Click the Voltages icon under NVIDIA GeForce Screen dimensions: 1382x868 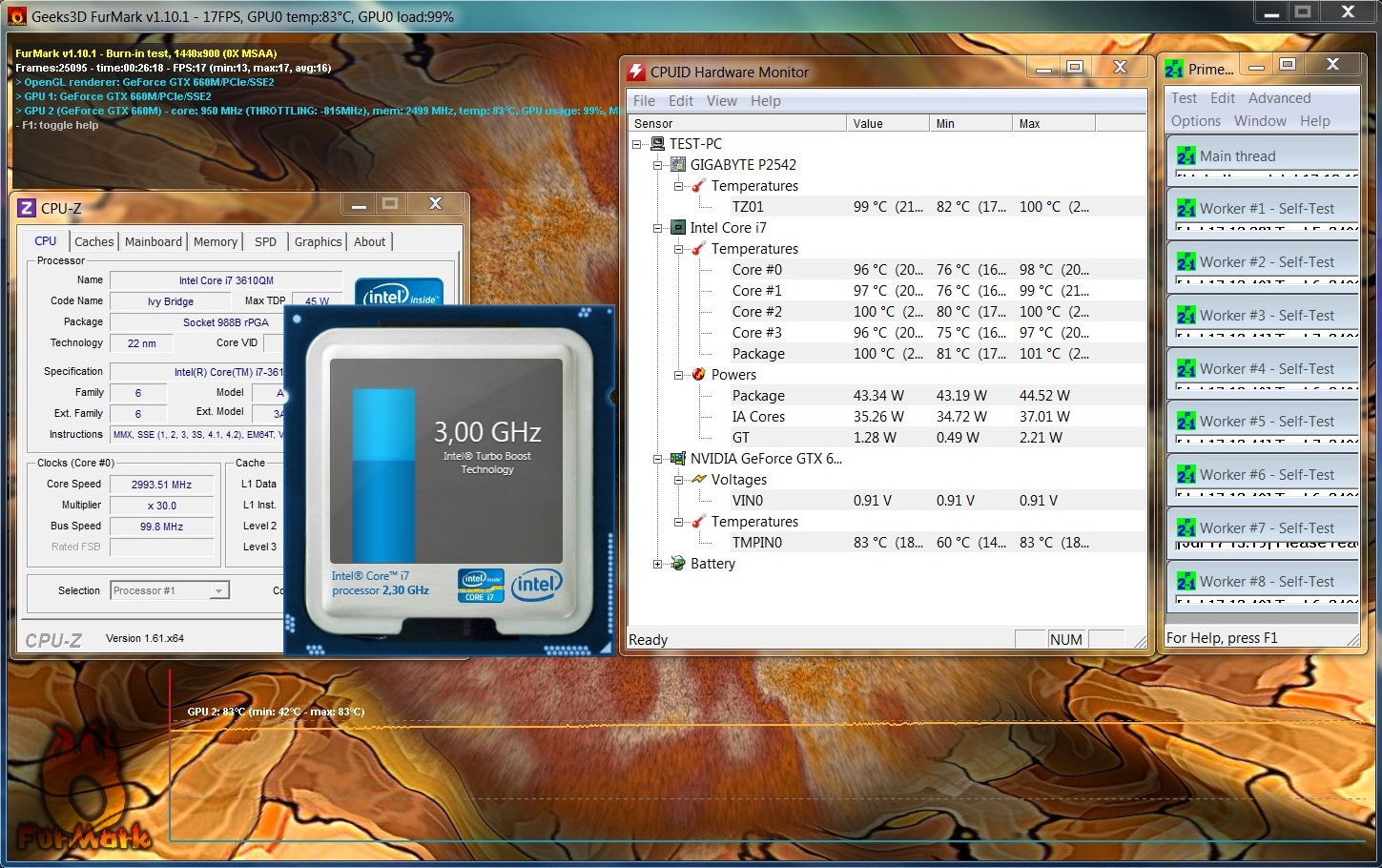pyautogui.click(x=699, y=480)
